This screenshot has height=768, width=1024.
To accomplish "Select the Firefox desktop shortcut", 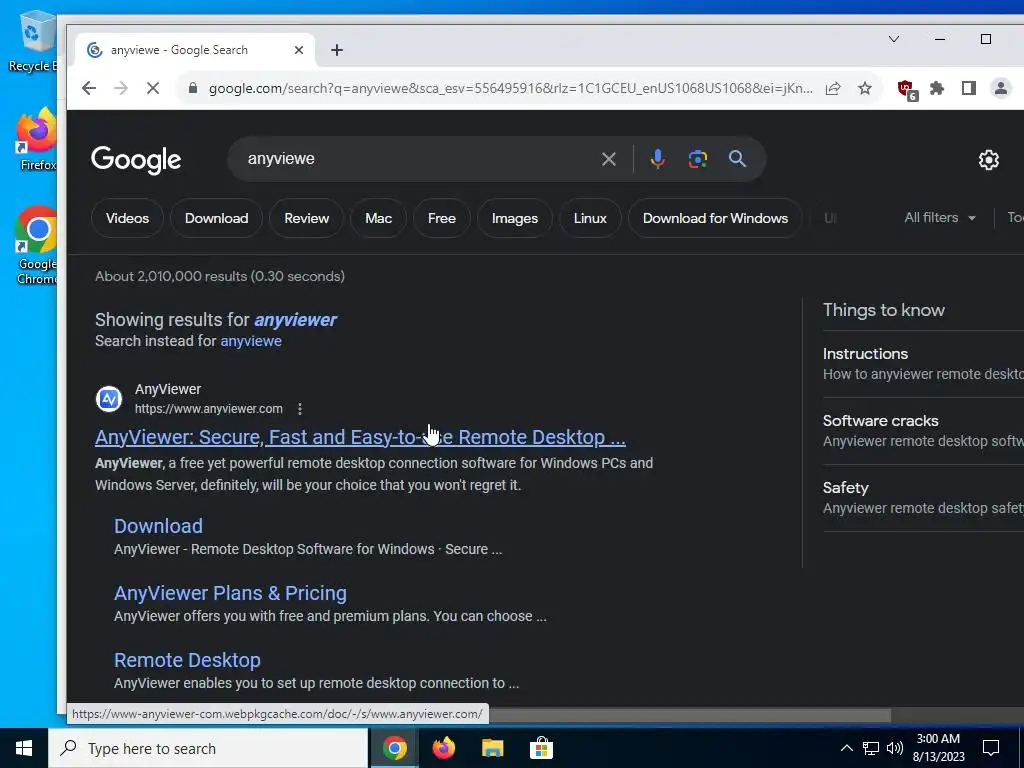I will (38, 140).
